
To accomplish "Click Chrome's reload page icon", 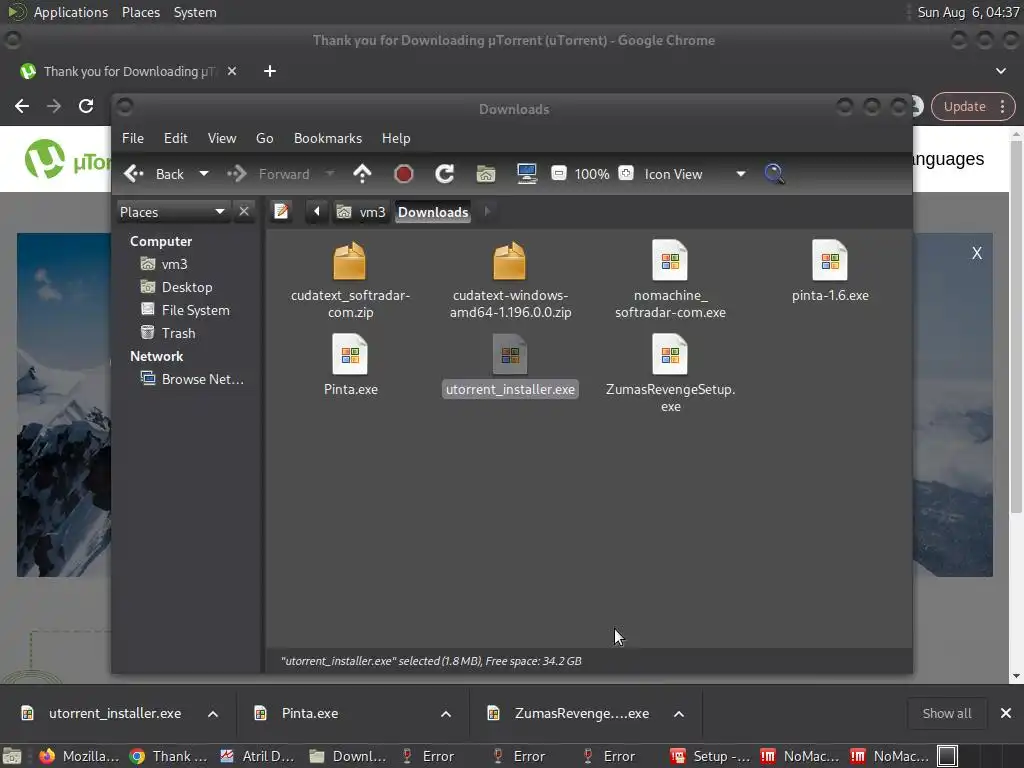I will click(x=86, y=106).
